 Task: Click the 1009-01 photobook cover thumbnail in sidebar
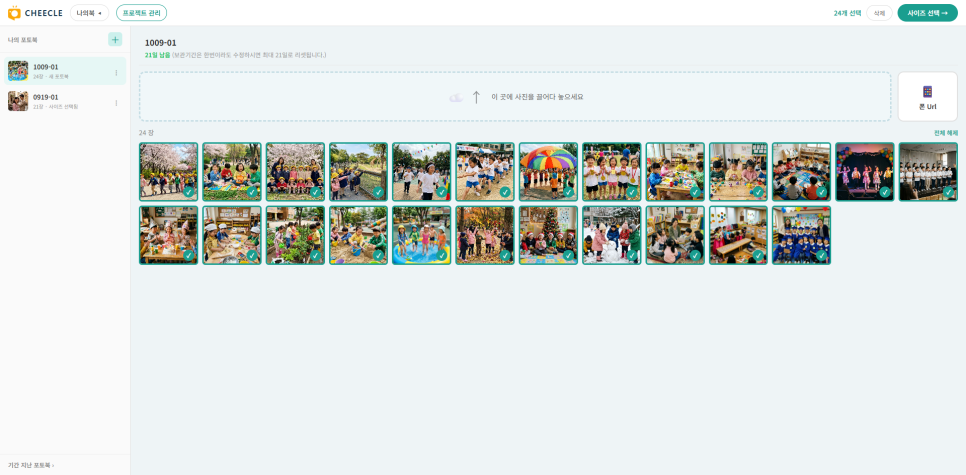click(18, 71)
